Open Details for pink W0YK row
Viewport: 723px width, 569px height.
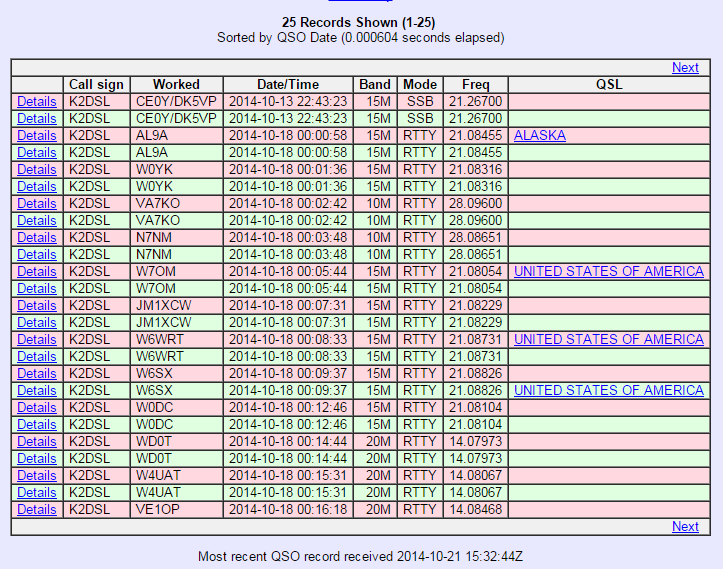(x=37, y=170)
